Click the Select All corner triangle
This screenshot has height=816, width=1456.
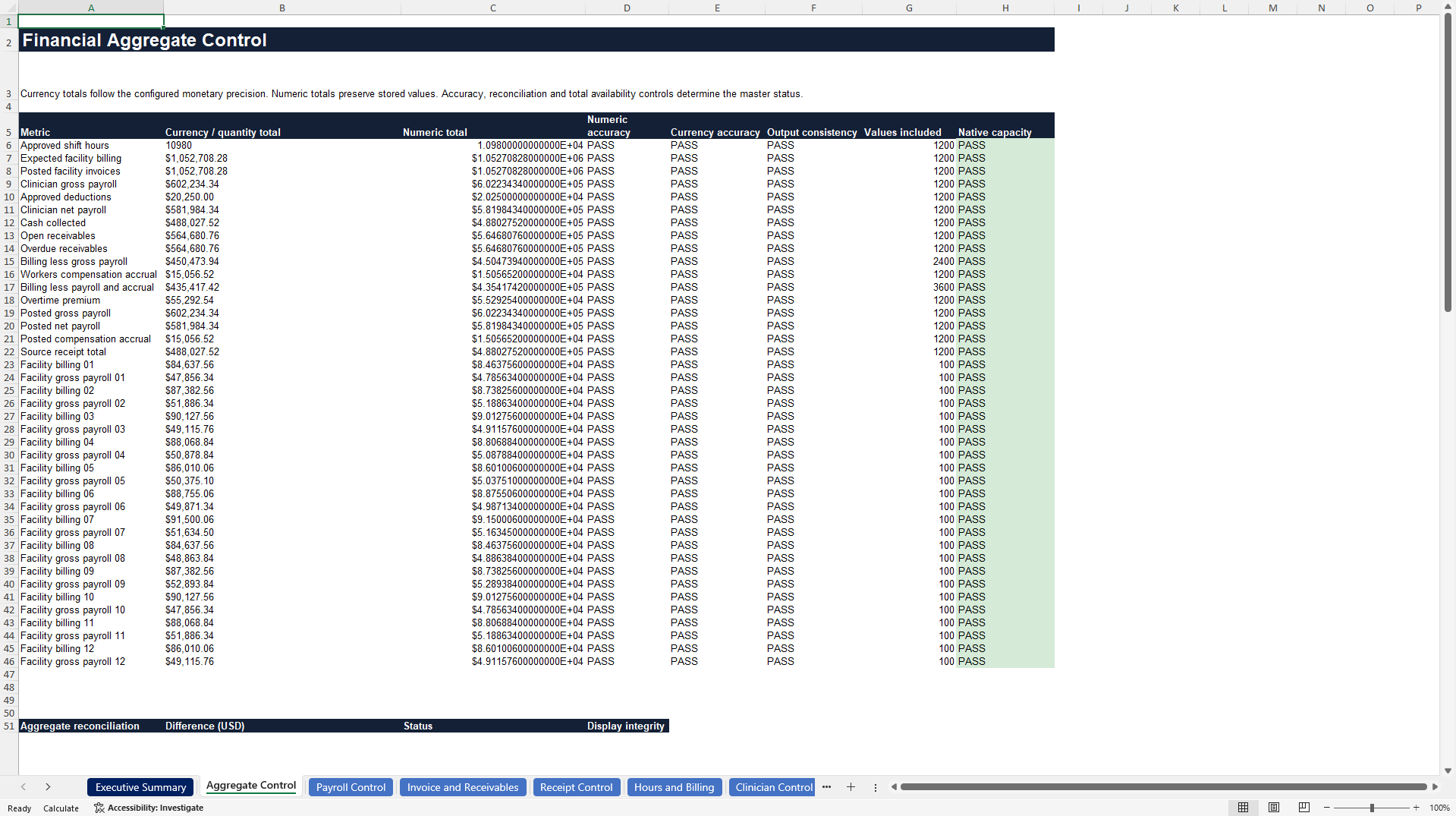(x=9, y=8)
